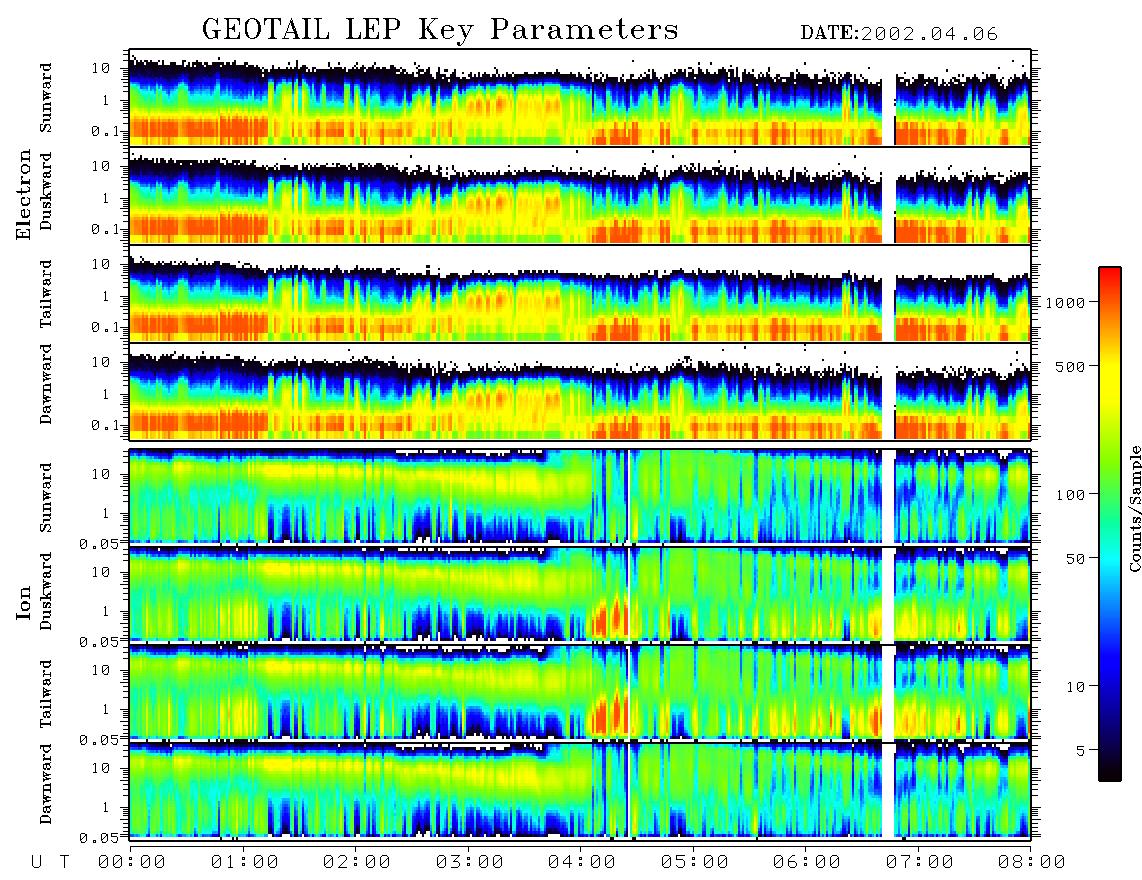Image resolution: width=1142 pixels, height=880 pixels.
Task: Click the Sunward label of the Ion group
Action: point(46,497)
